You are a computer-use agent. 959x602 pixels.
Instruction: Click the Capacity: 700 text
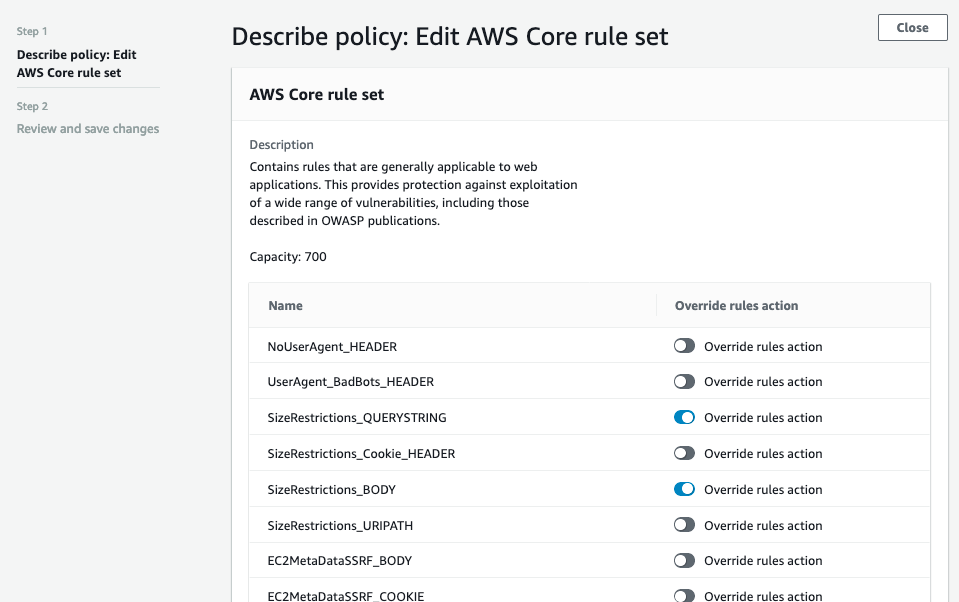[x=288, y=257]
